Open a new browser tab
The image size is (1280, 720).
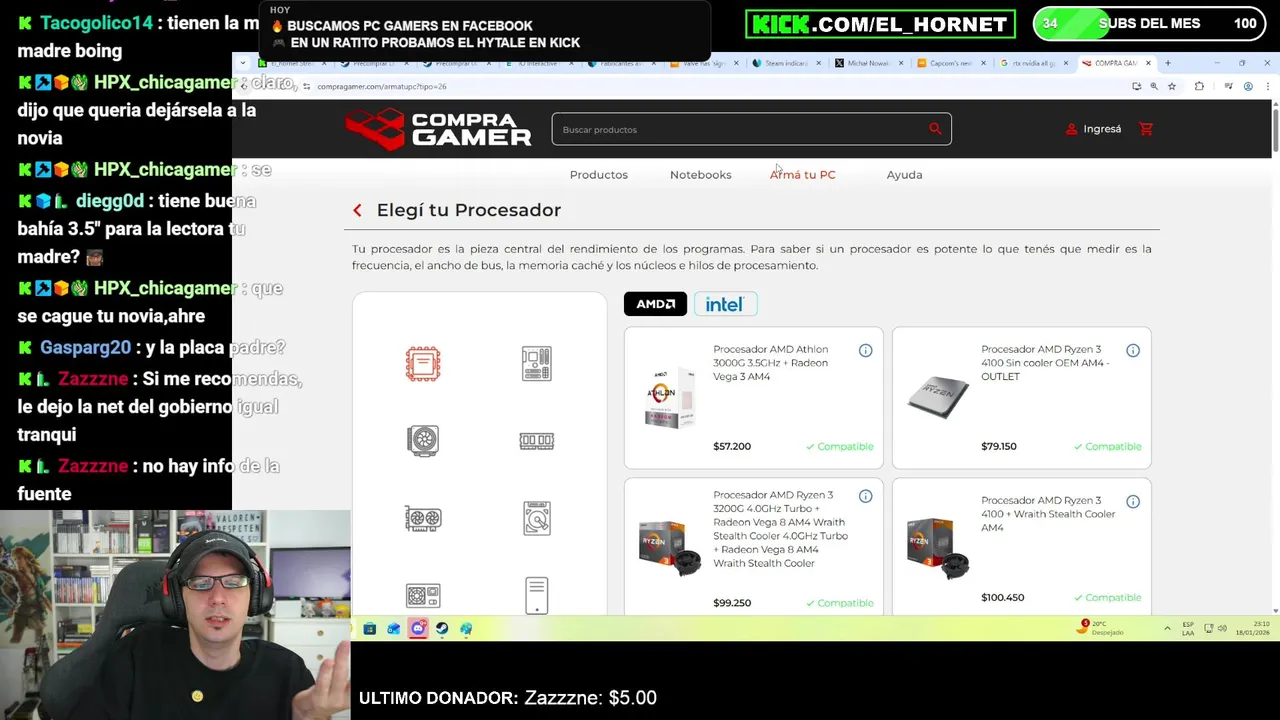1168,63
